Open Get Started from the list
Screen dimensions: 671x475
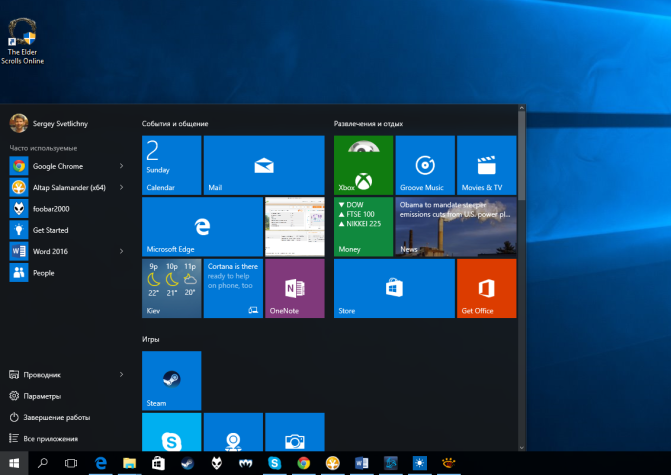coord(68,230)
